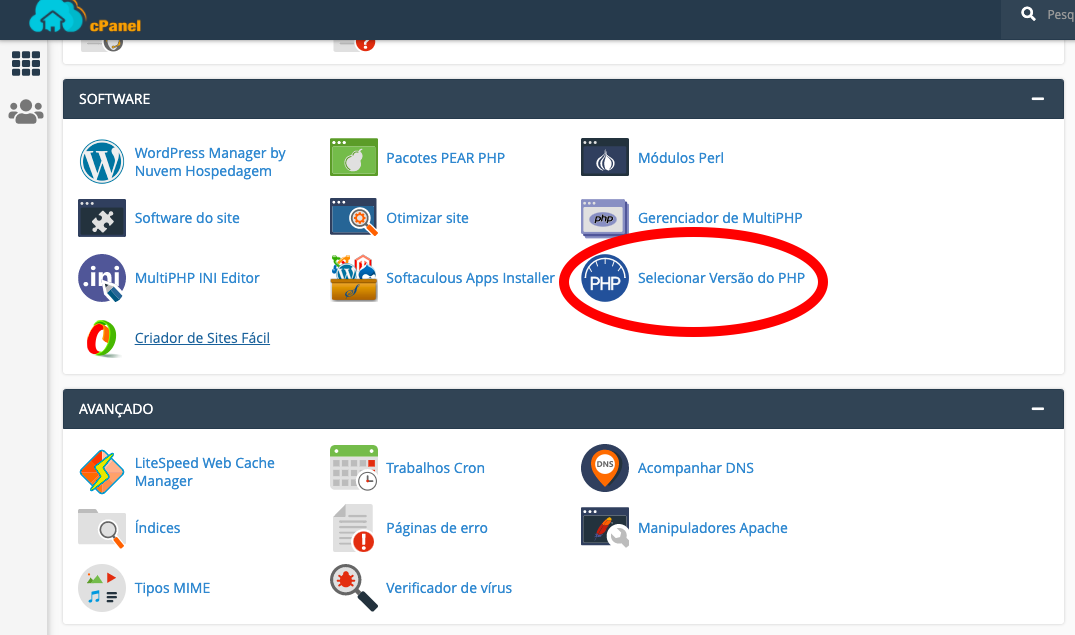Click the Selecionar Versão do PHP icon
Image resolution: width=1075 pixels, height=635 pixels.
coord(604,278)
